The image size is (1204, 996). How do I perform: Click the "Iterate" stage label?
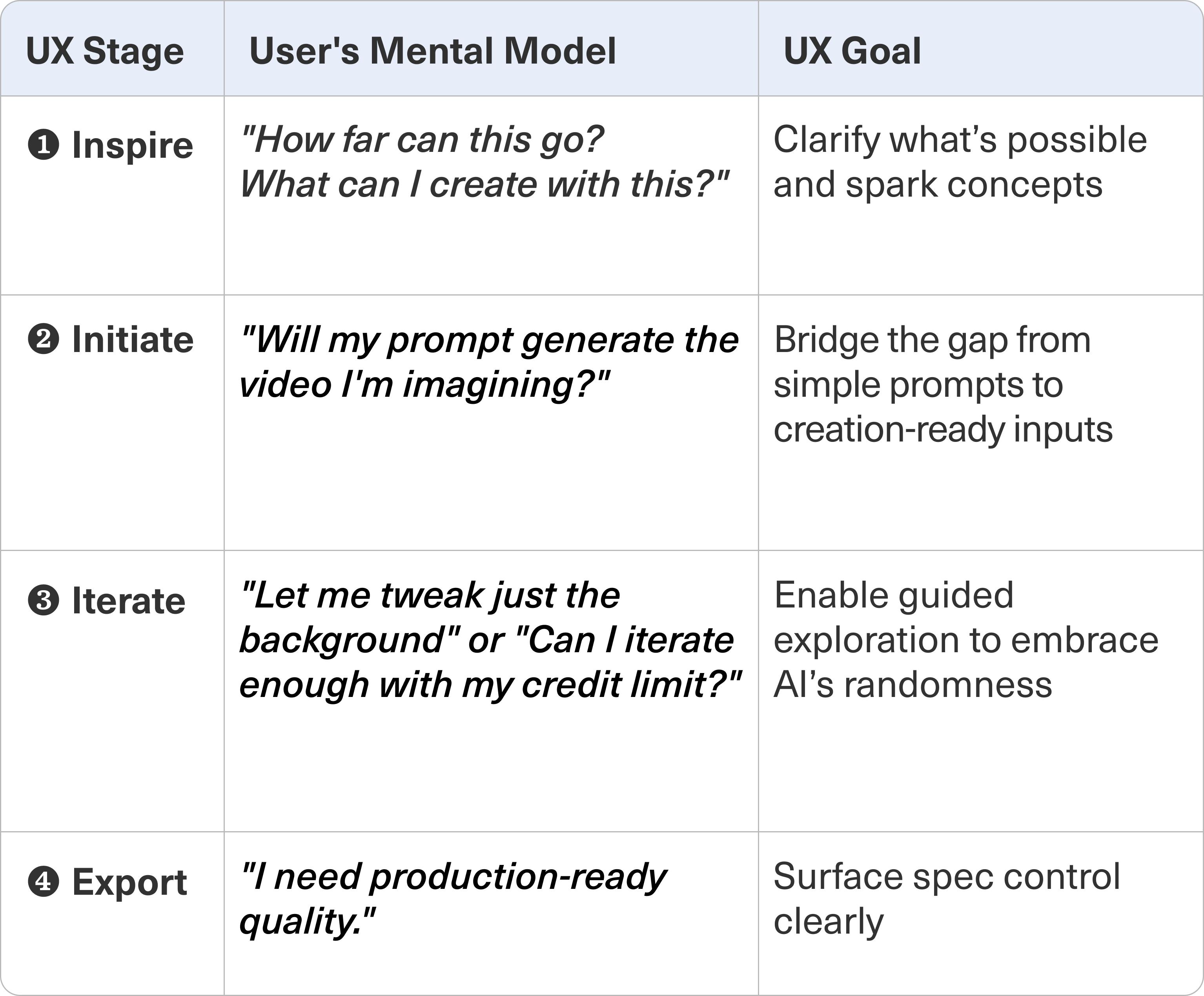point(128,601)
